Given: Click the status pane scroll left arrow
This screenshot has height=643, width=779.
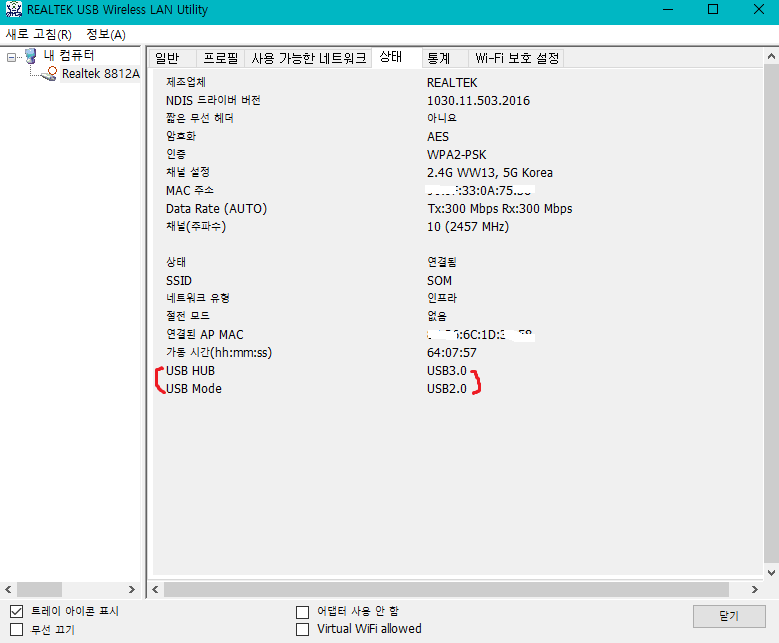Looking at the screenshot, I should [155, 589].
